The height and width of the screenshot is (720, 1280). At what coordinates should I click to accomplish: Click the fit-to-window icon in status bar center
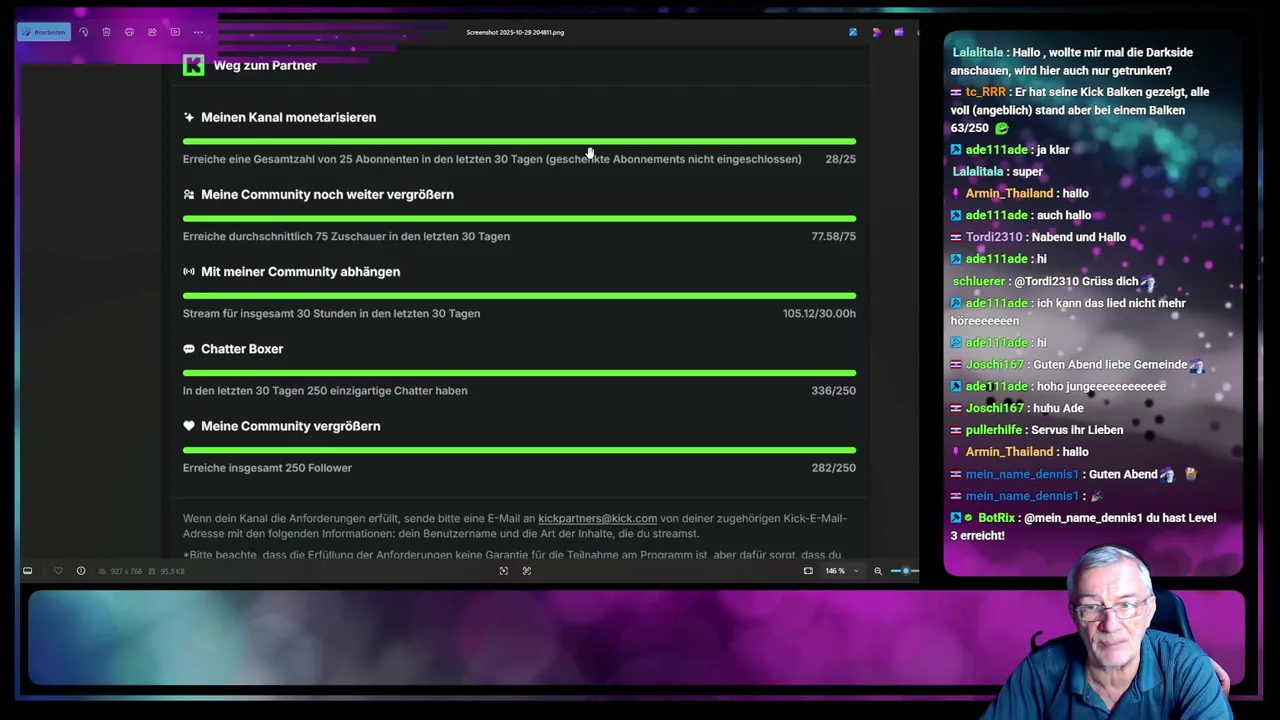(503, 571)
